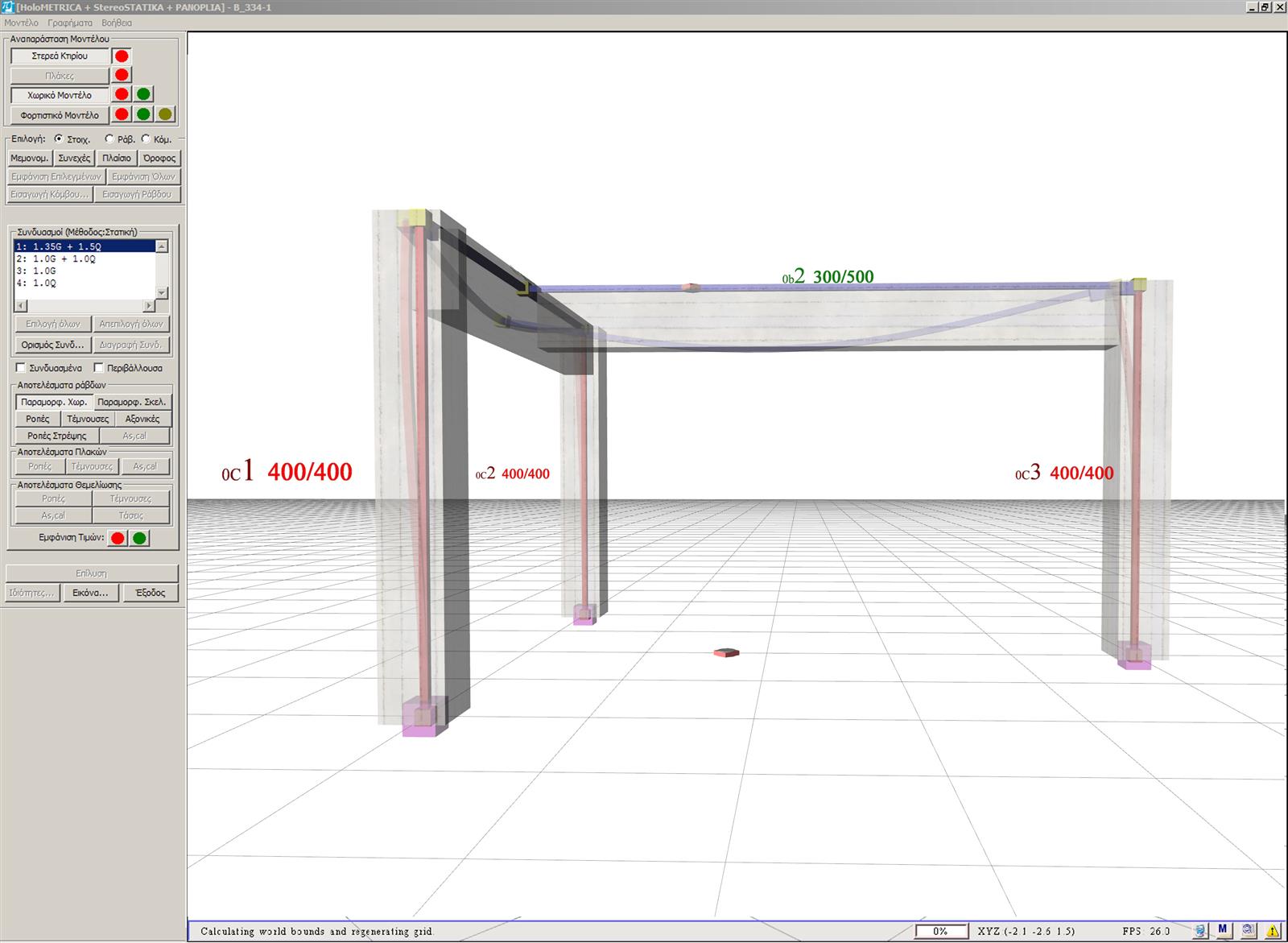The image size is (1288, 943).
Task: Enable the Συνδυασμένα checkbox
Action: (x=21, y=368)
